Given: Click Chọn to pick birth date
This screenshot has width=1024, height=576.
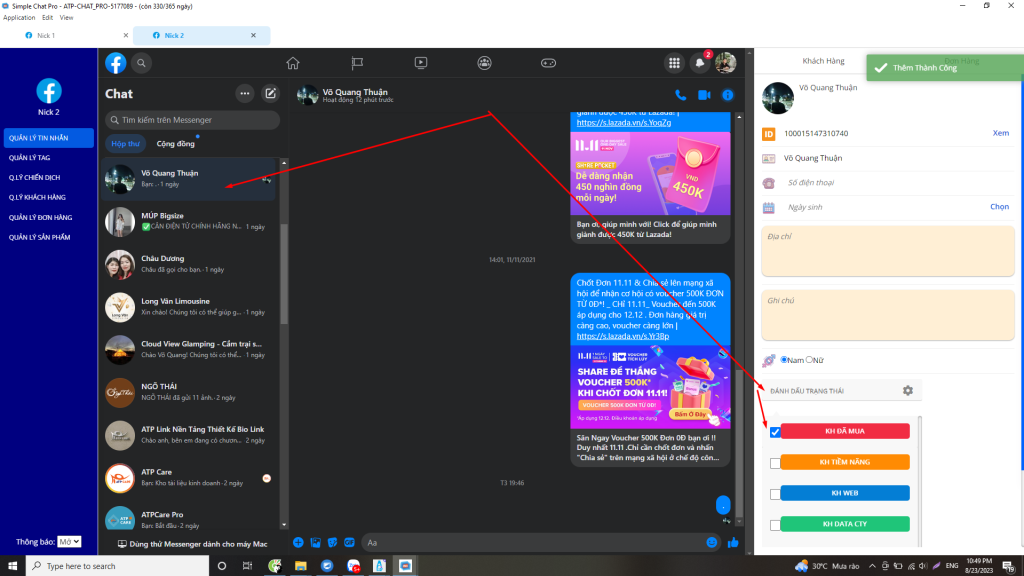Looking at the screenshot, I should (x=999, y=206).
